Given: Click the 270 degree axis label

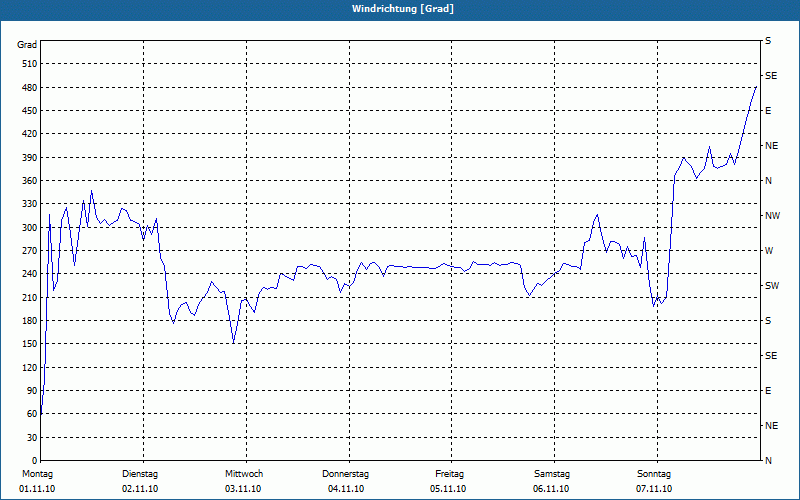Looking at the screenshot, I should coord(30,251).
